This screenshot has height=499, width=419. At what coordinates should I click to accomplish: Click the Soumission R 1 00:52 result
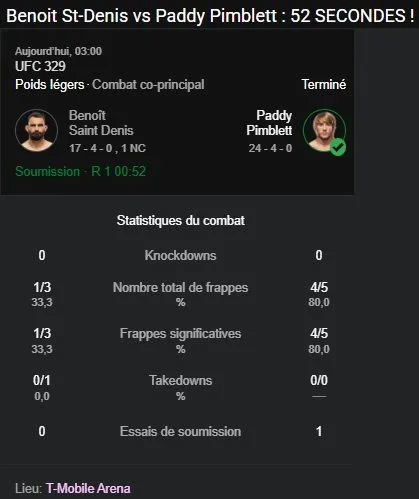81,171
